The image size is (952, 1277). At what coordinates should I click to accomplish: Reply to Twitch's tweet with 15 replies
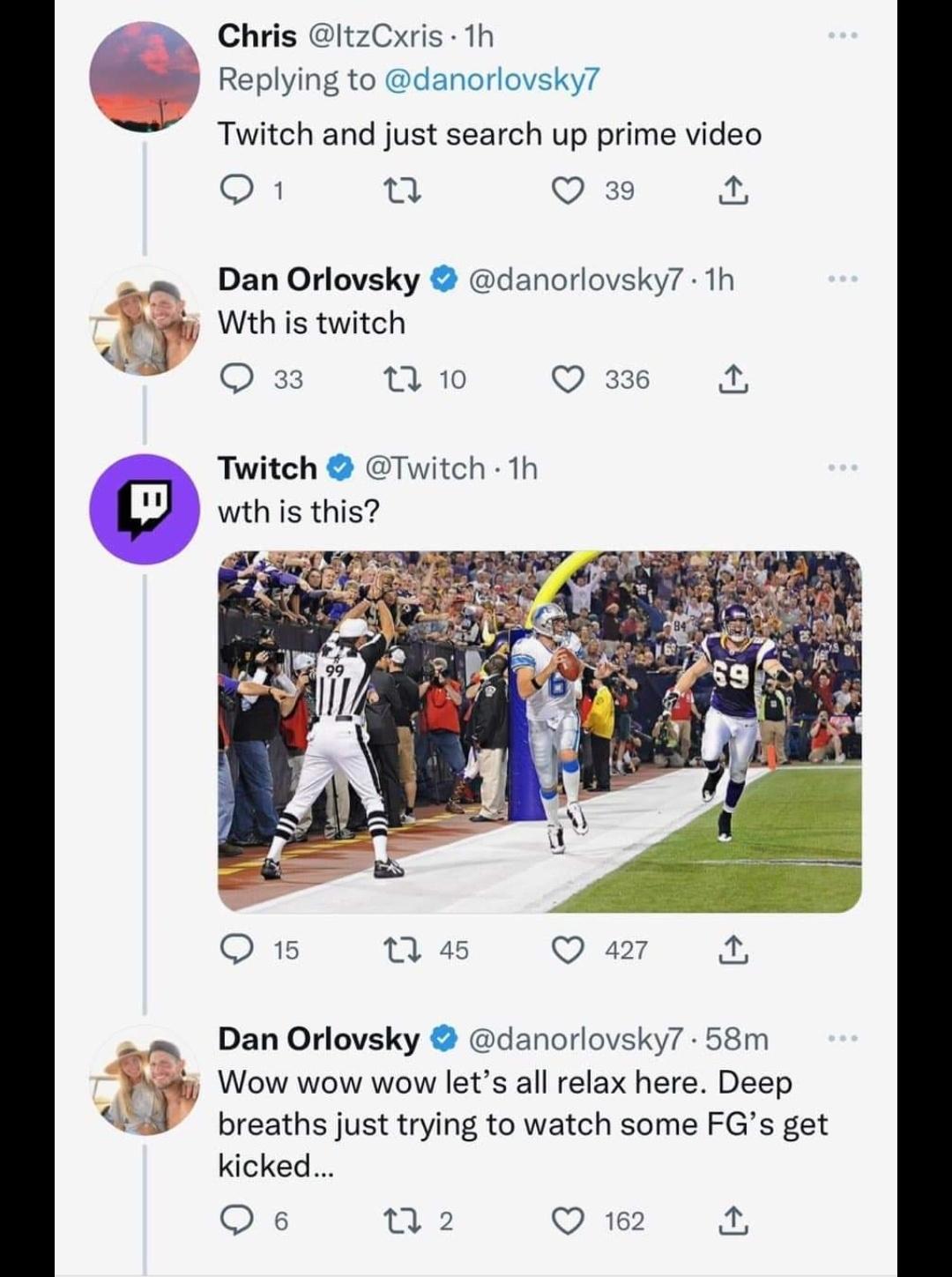[235, 950]
